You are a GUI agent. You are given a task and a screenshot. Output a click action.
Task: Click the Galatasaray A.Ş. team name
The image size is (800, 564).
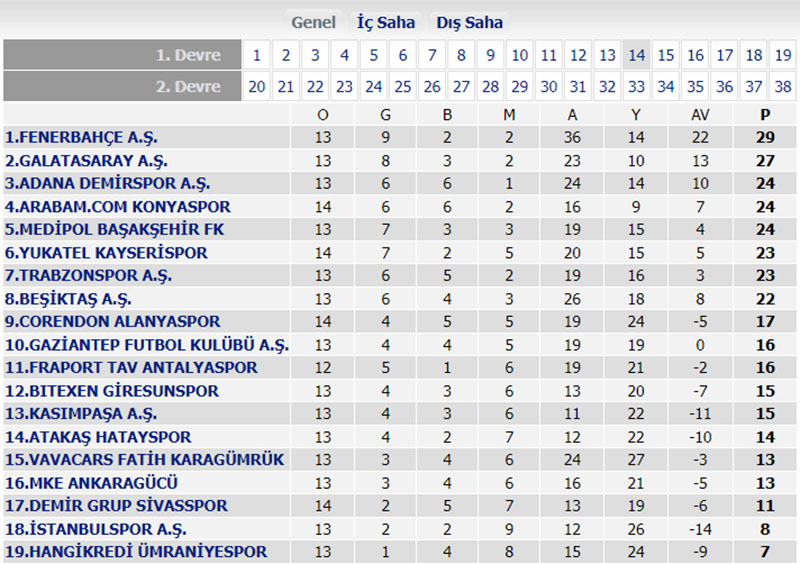coord(86,160)
